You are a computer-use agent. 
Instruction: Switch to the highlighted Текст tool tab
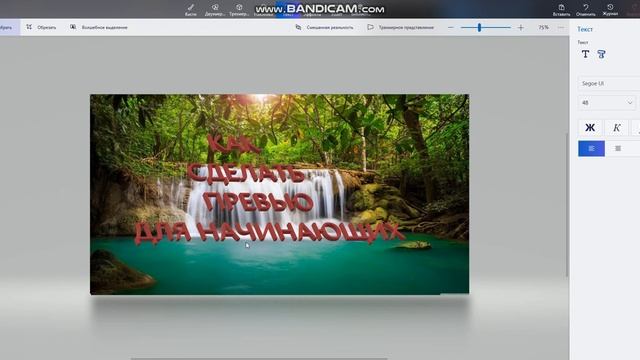[x=288, y=9]
